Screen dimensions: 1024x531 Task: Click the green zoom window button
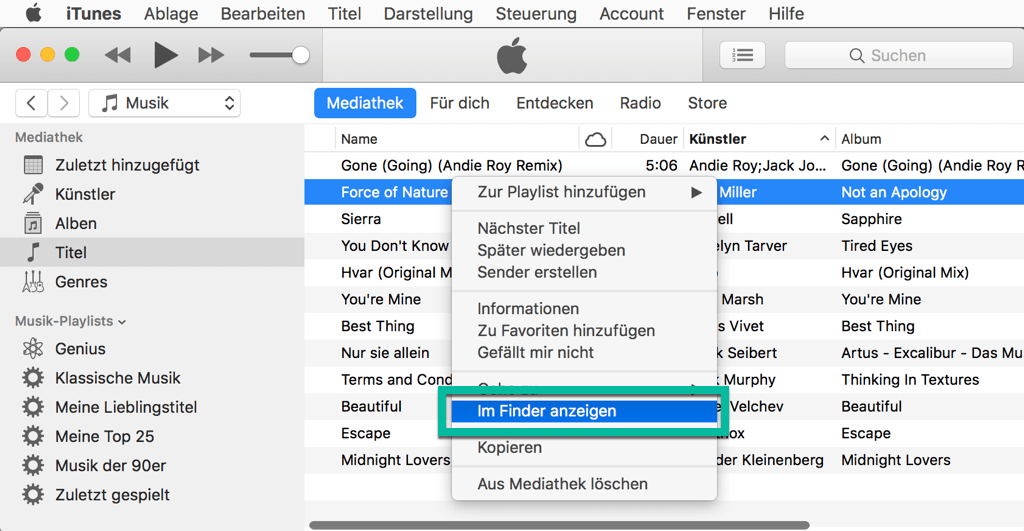pyautogui.click(x=72, y=55)
